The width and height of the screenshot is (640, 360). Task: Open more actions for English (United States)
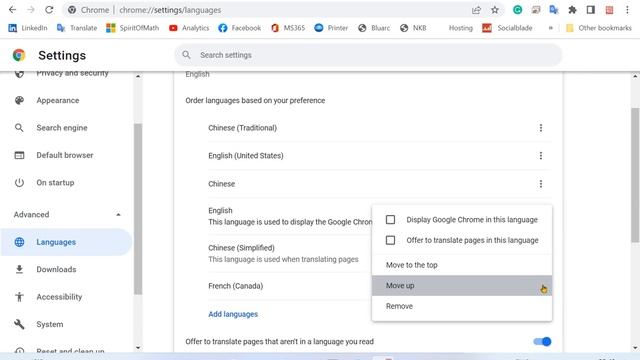pos(541,156)
